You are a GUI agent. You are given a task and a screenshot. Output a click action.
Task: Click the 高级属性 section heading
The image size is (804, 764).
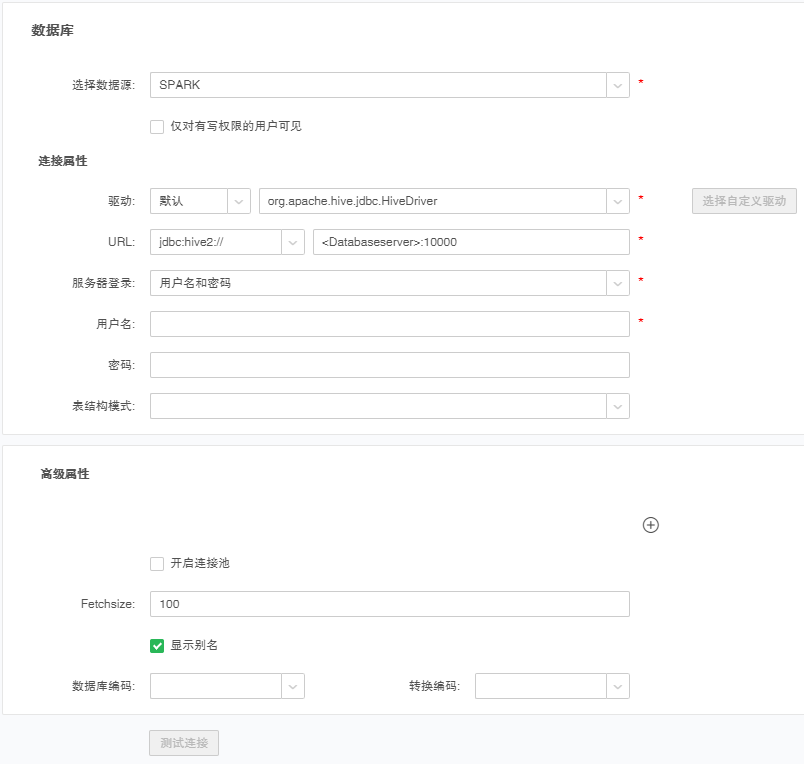[x=65, y=474]
